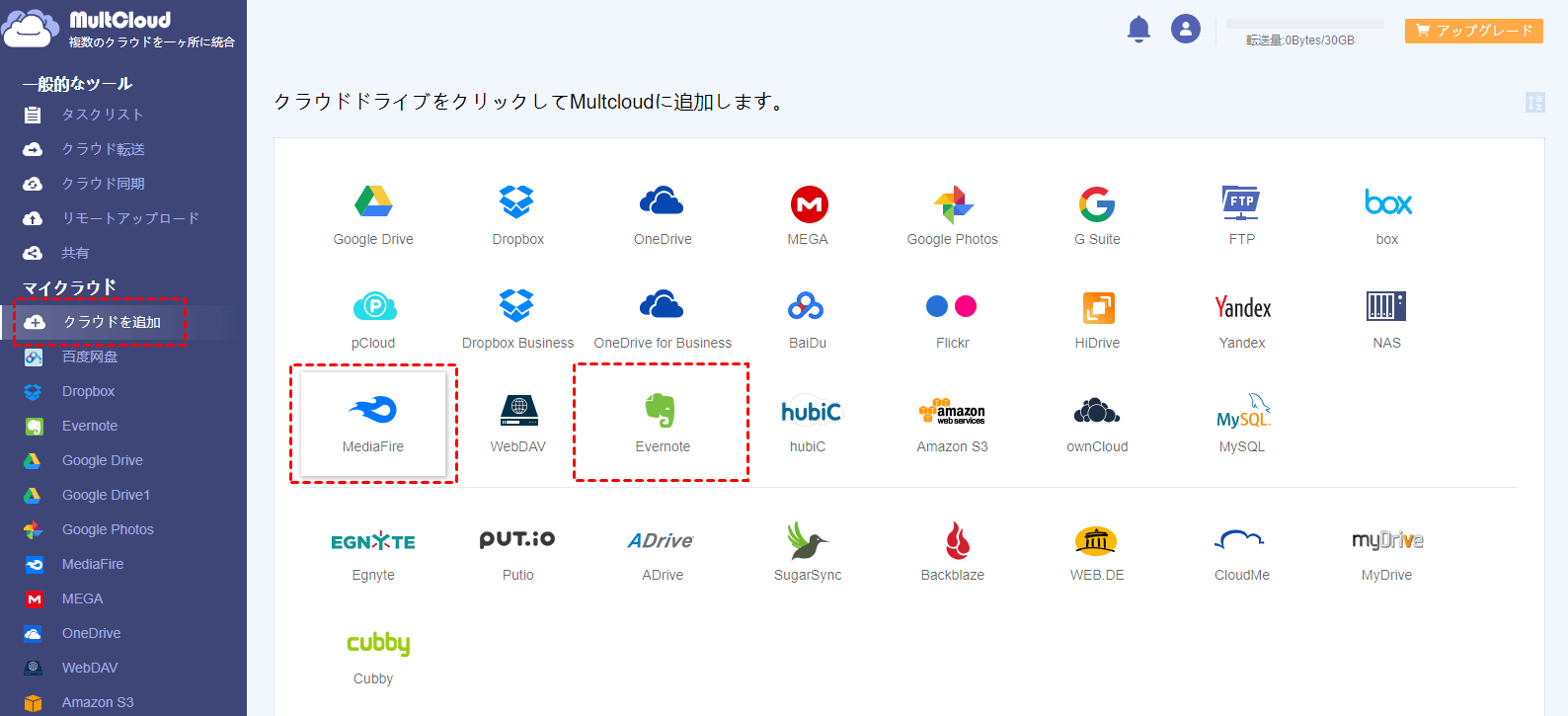Select クラウドを追加 in the sidebar

coord(123,322)
